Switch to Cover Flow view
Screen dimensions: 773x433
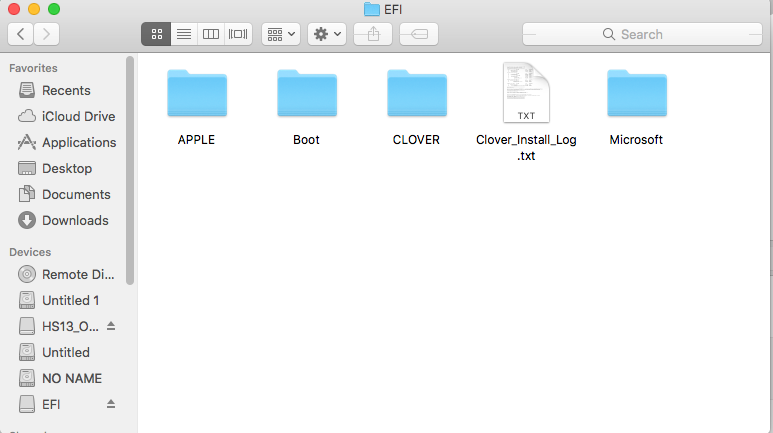237,34
